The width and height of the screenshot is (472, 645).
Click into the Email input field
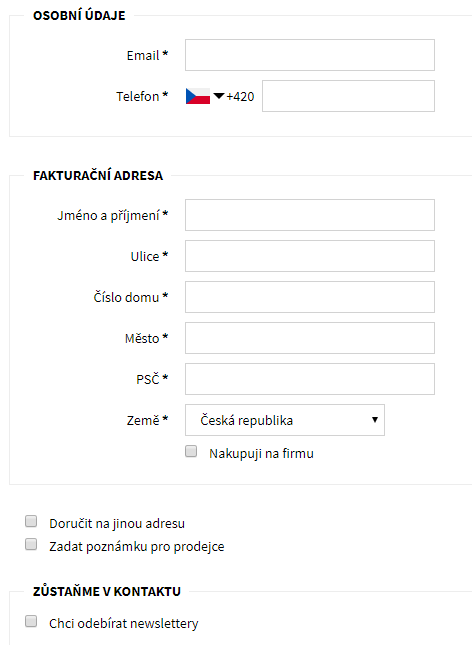[310, 55]
